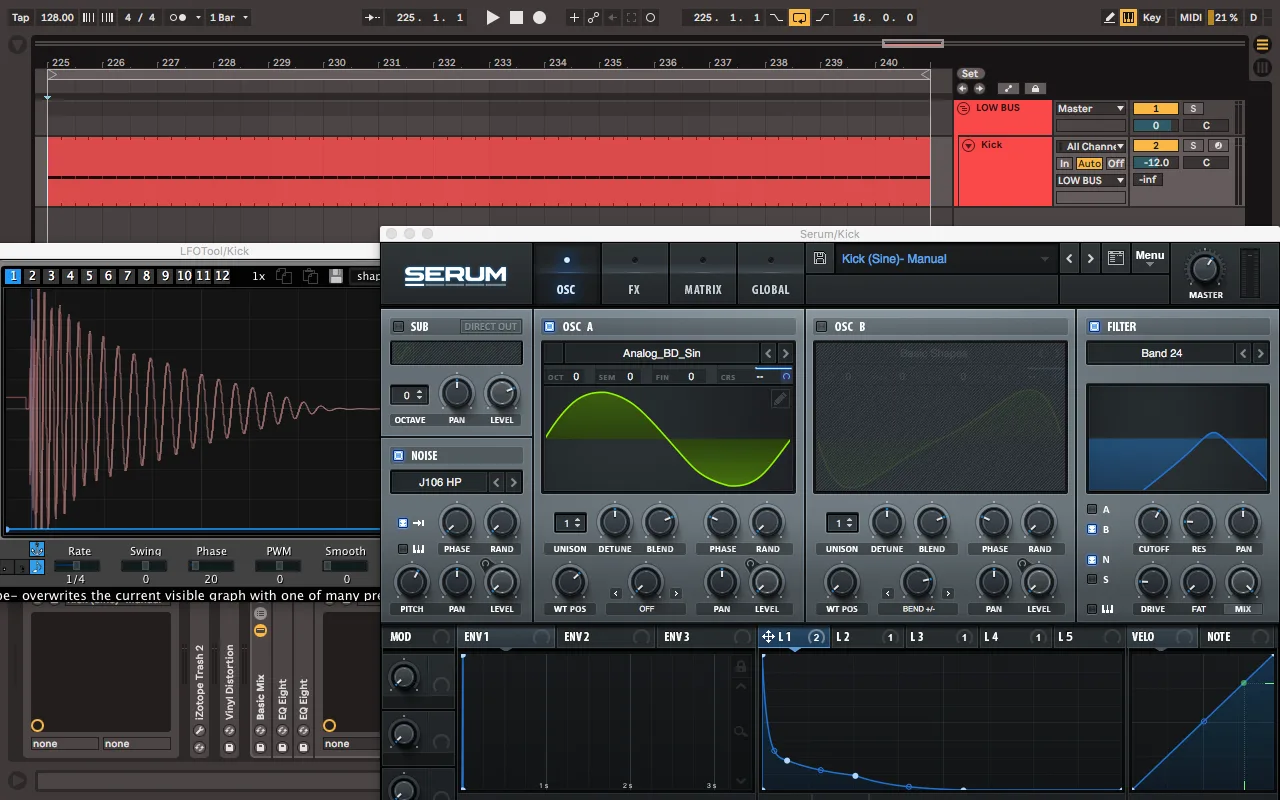The width and height of the screenshot is (1280, 800).
Task: Click the previous locator arrow under Set
Action: (x=964, y=89)
